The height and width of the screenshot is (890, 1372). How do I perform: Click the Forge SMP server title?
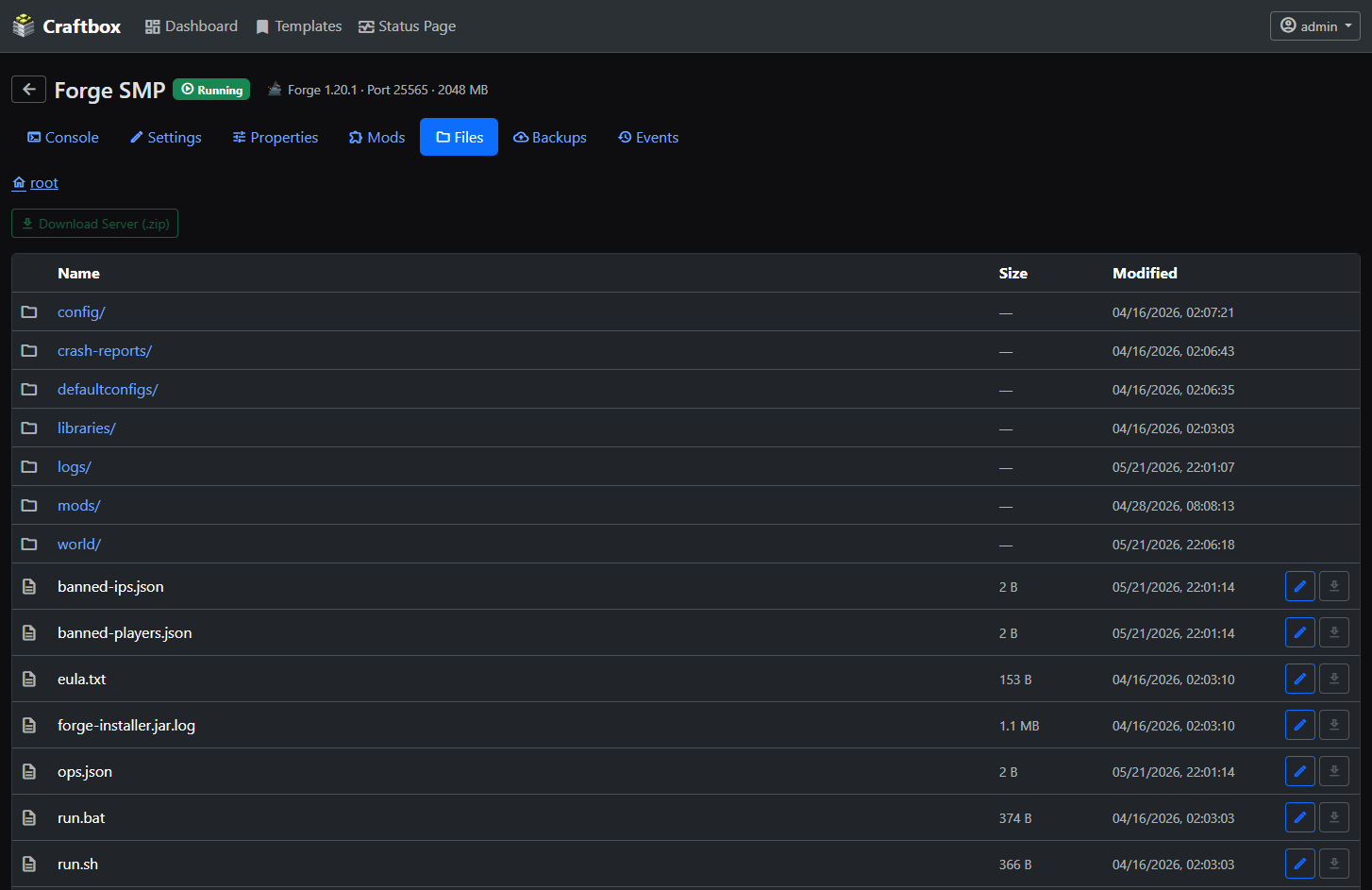point(109,90)
